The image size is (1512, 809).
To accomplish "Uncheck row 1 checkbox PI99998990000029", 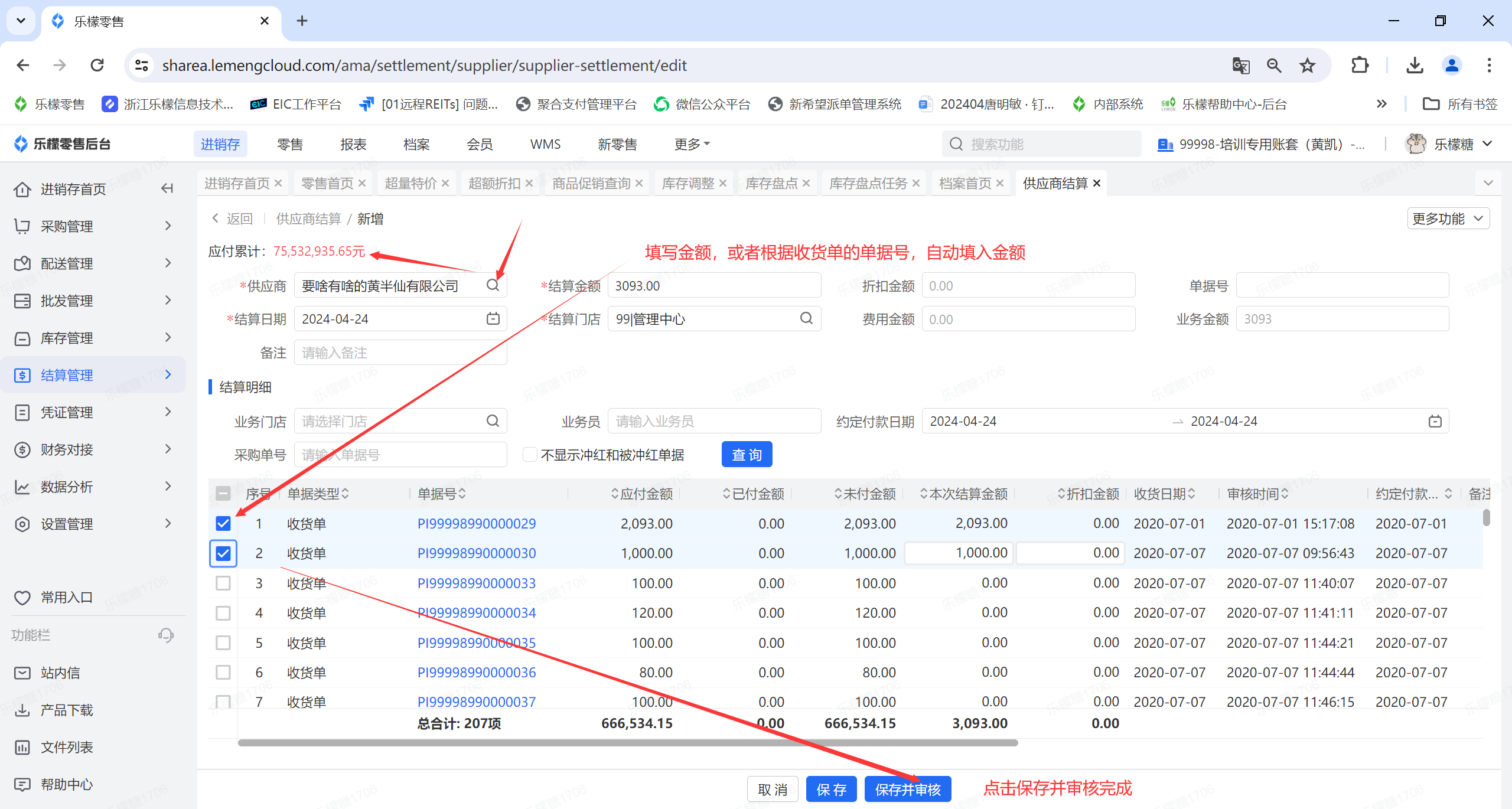I will coord(223,523).
